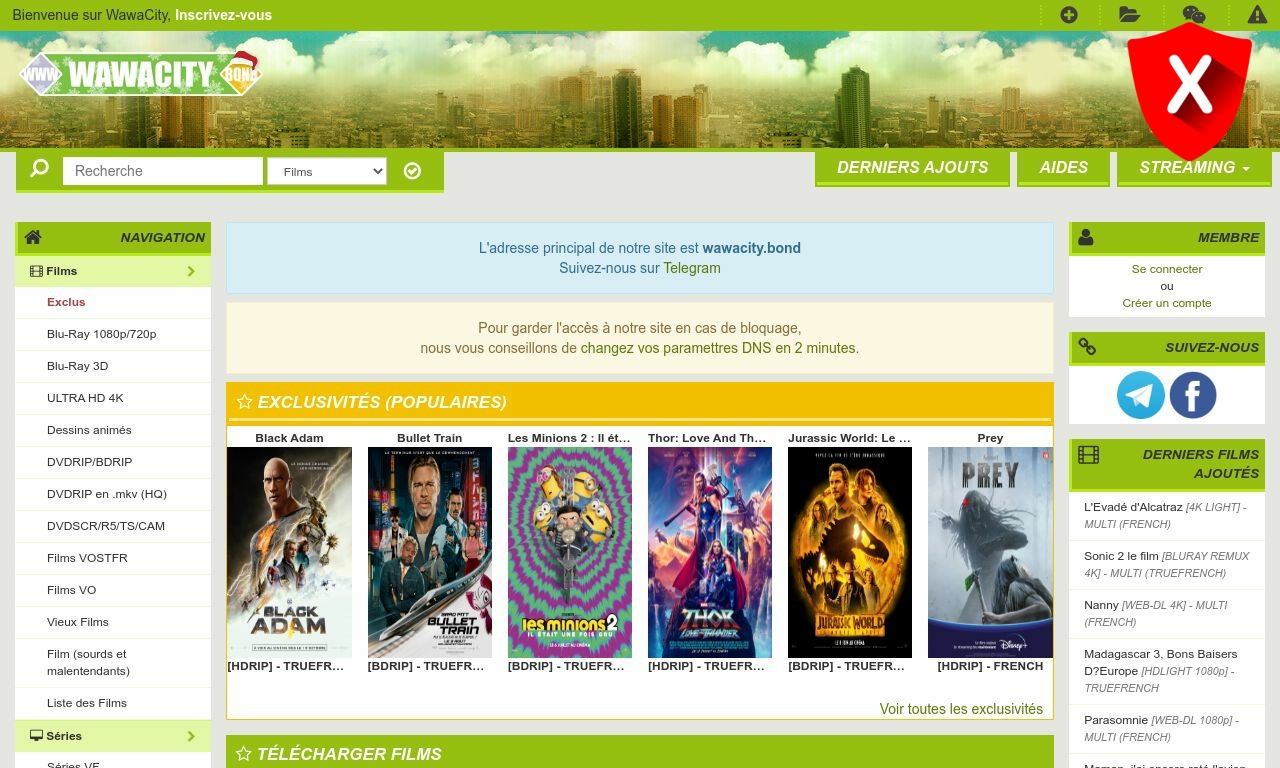
Task: Open the add-content plus icon in top bar
Action: click(1069, 15)
